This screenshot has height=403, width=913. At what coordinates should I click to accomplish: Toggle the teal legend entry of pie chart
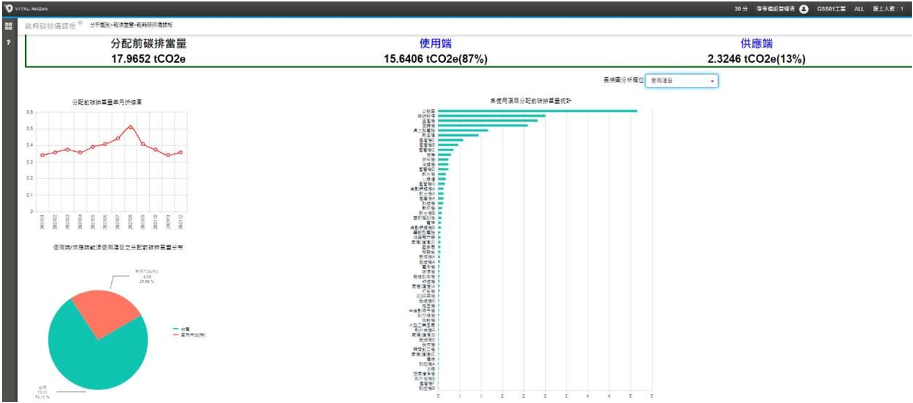tap(182, 327)
